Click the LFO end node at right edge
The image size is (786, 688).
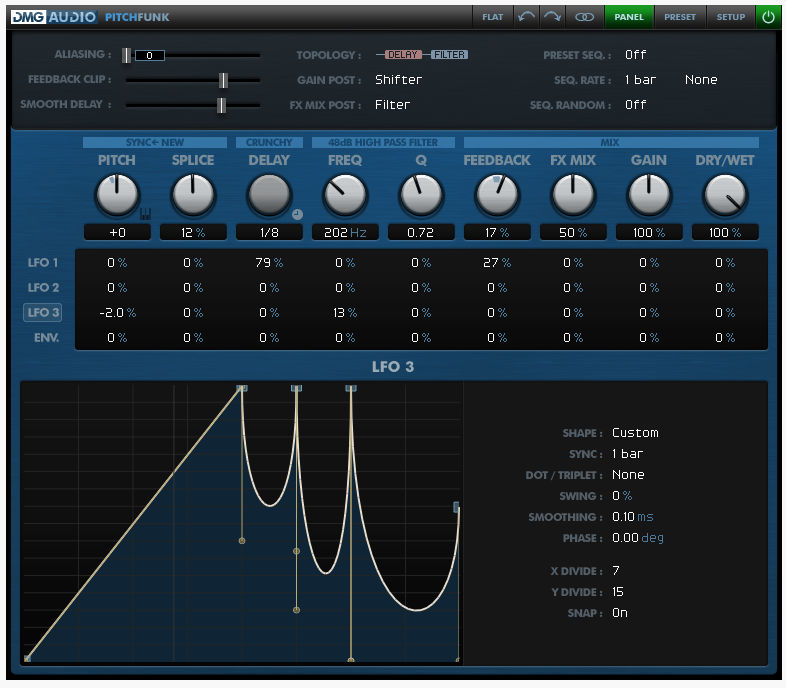click(x=457, y=507)
